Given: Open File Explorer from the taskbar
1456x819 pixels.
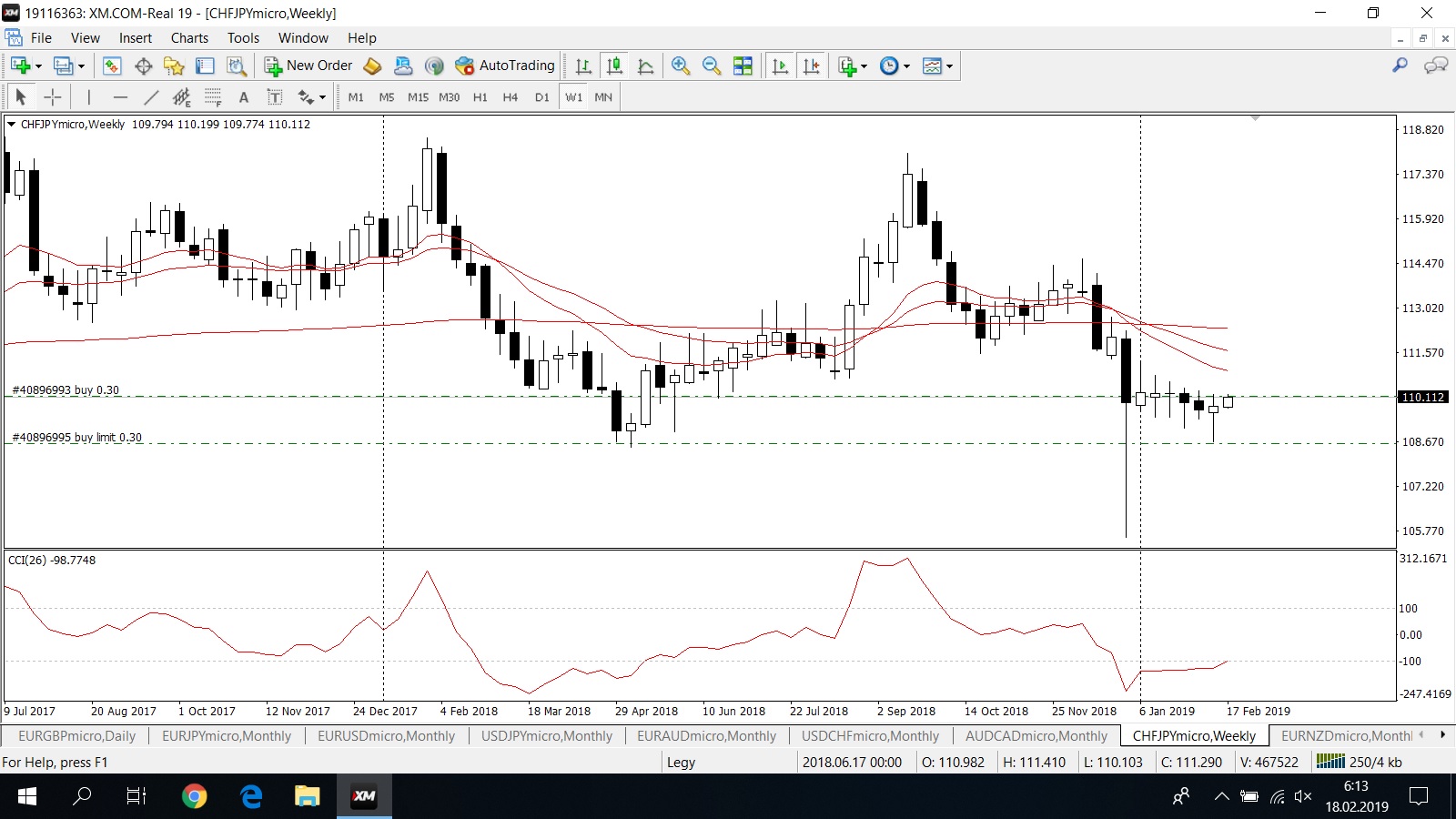Looking at the screenshot, I should (x=307, y=796).
